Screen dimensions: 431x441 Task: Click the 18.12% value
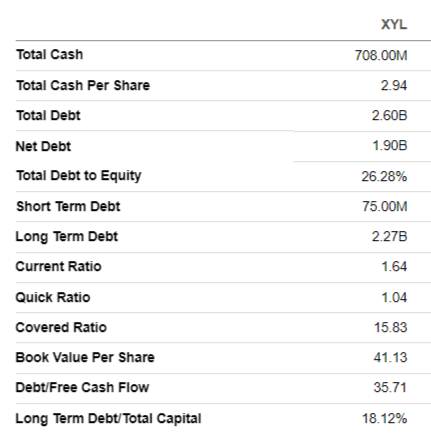[384, 418]
